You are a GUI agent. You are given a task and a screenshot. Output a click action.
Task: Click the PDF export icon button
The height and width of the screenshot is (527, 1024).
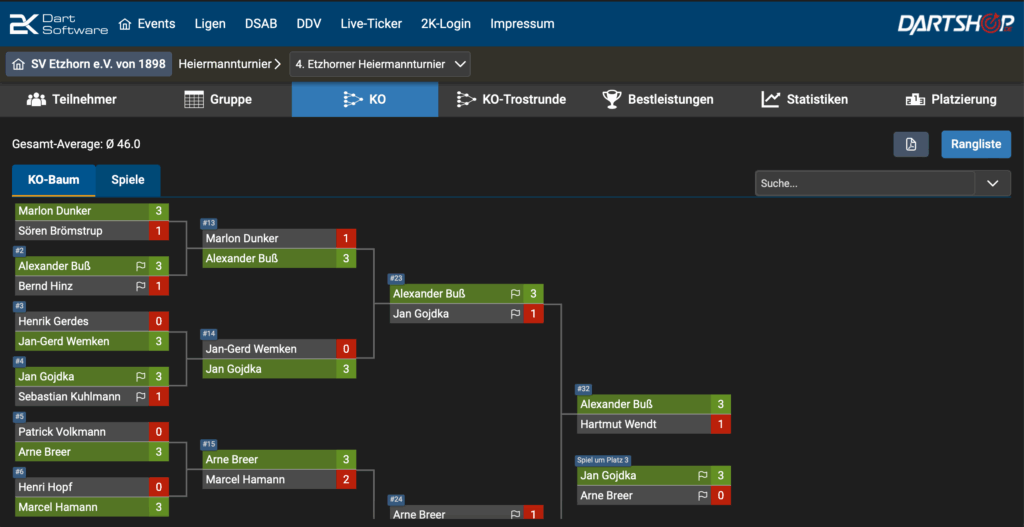[910, 144]
